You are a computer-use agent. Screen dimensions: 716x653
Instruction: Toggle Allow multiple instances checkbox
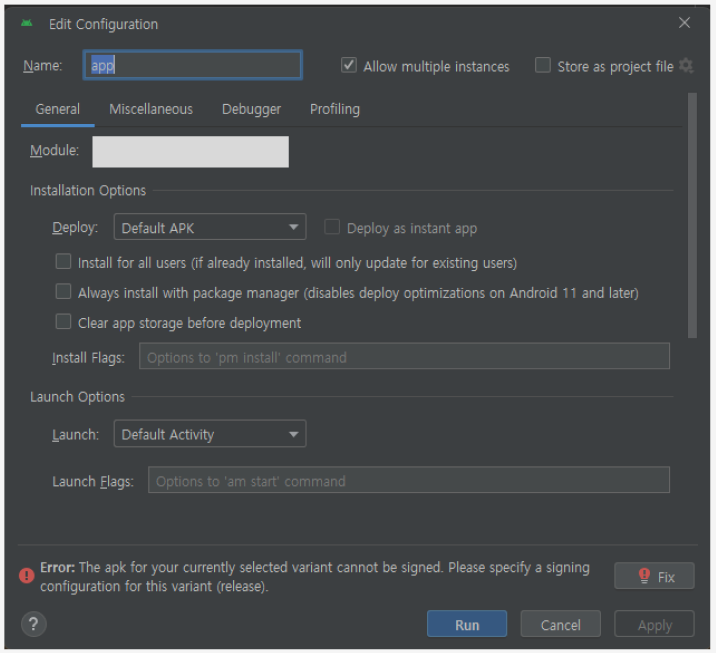tap(349, 65)
